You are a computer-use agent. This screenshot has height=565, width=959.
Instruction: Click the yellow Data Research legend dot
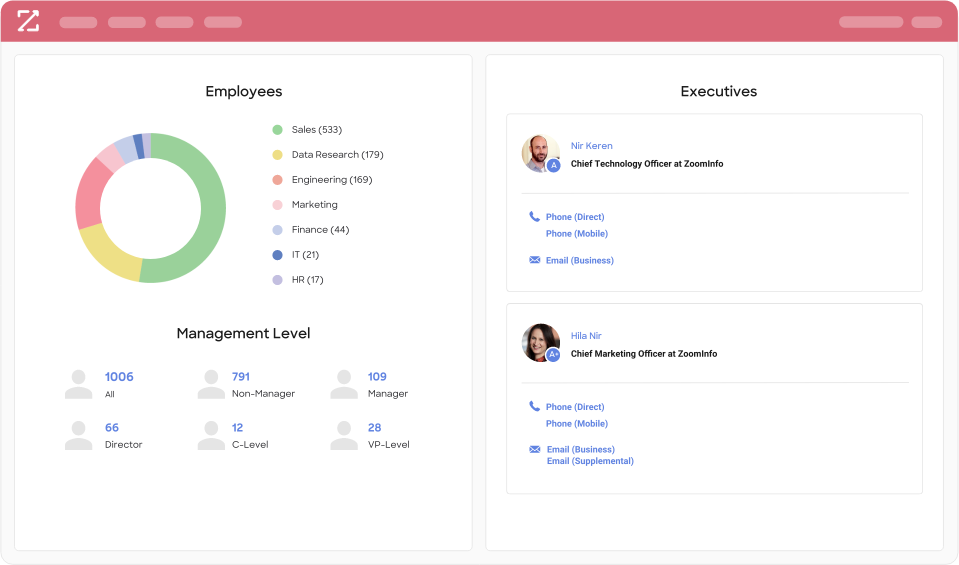click(277, 155)
